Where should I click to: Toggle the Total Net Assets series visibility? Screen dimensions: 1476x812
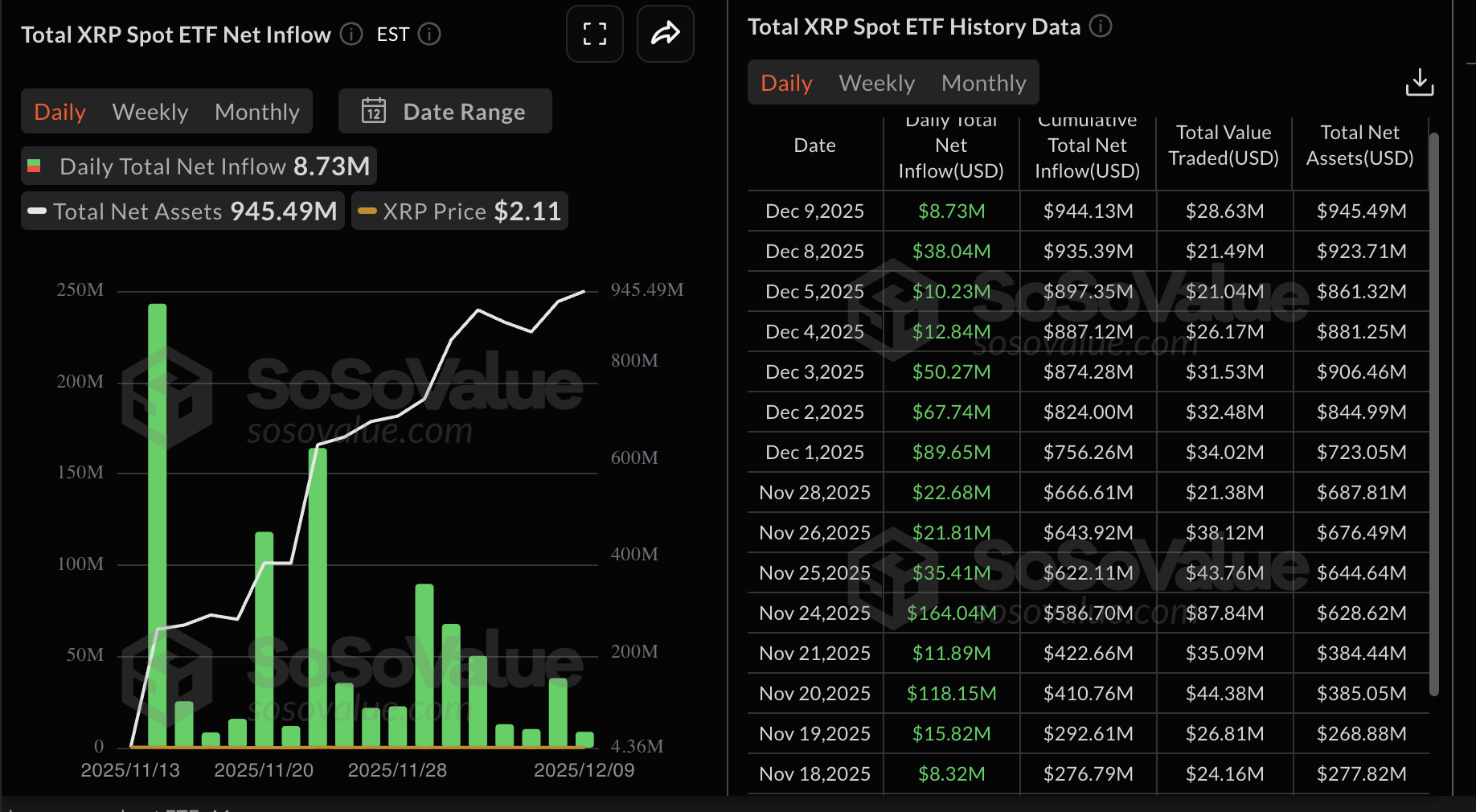click(x=182, y=211)
